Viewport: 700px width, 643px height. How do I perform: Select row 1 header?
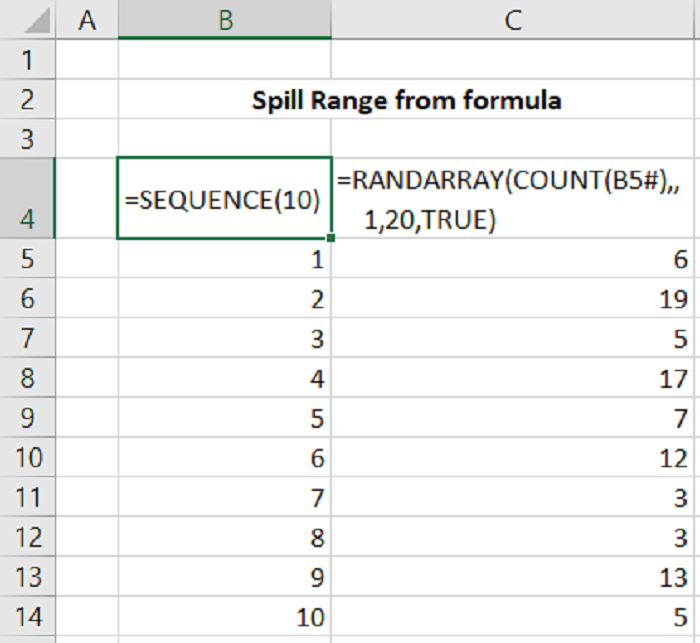pos(28,59)
